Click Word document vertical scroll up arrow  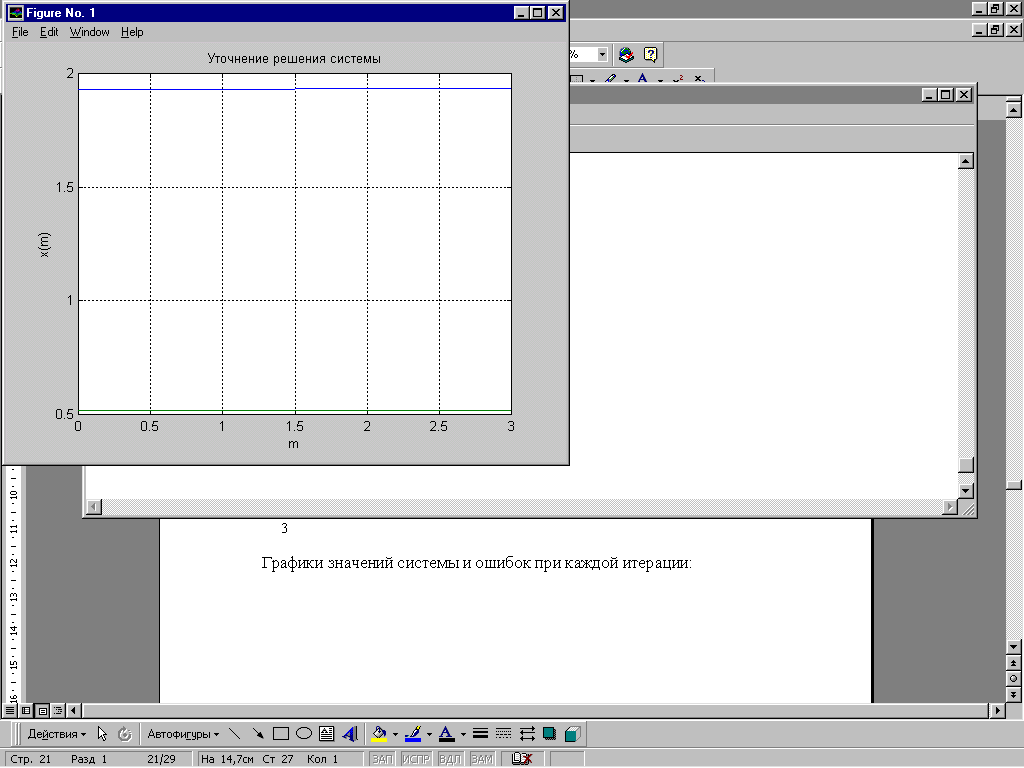[x=1014, y=110]
